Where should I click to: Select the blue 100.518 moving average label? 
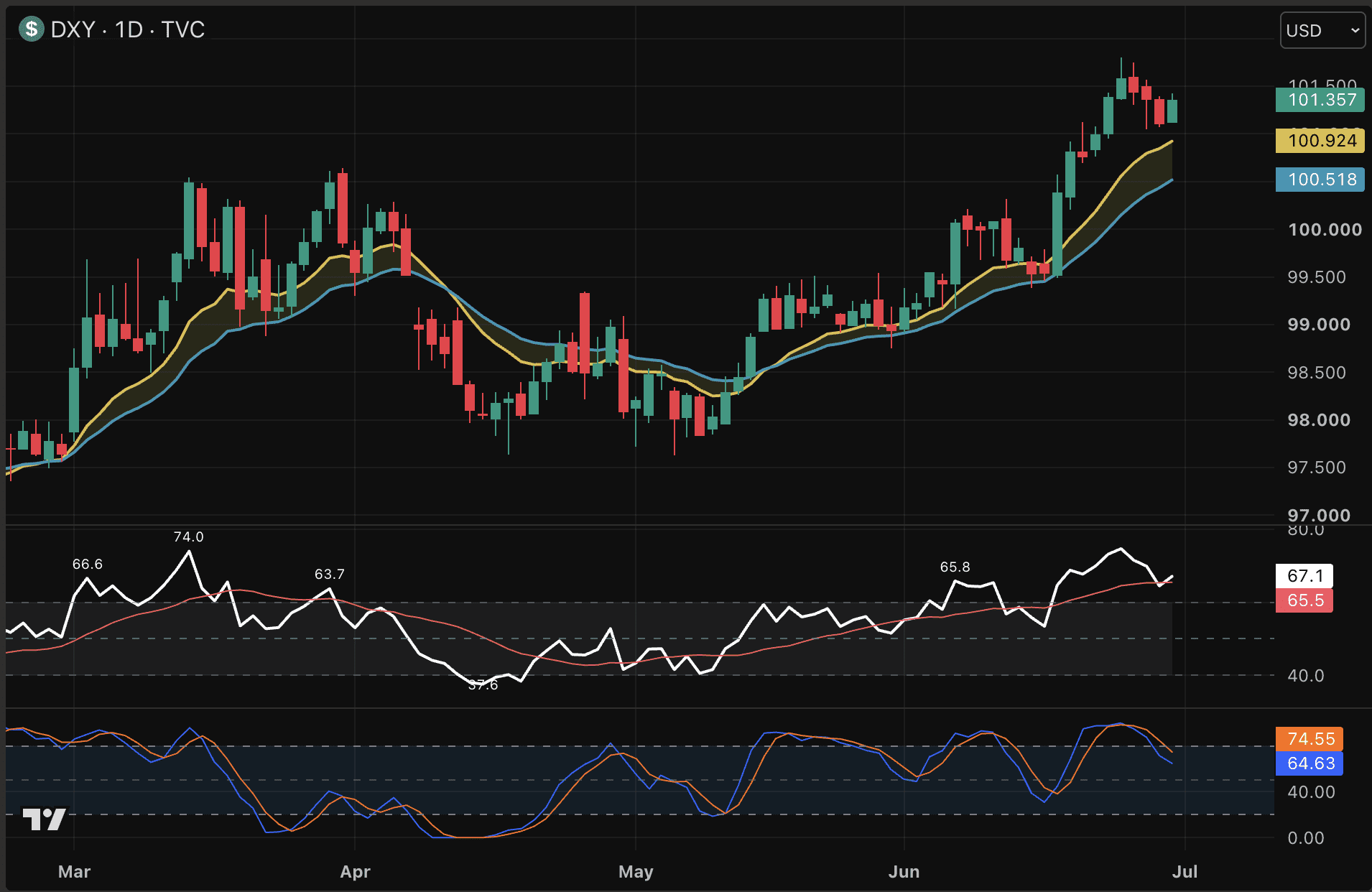point(1320,180)
